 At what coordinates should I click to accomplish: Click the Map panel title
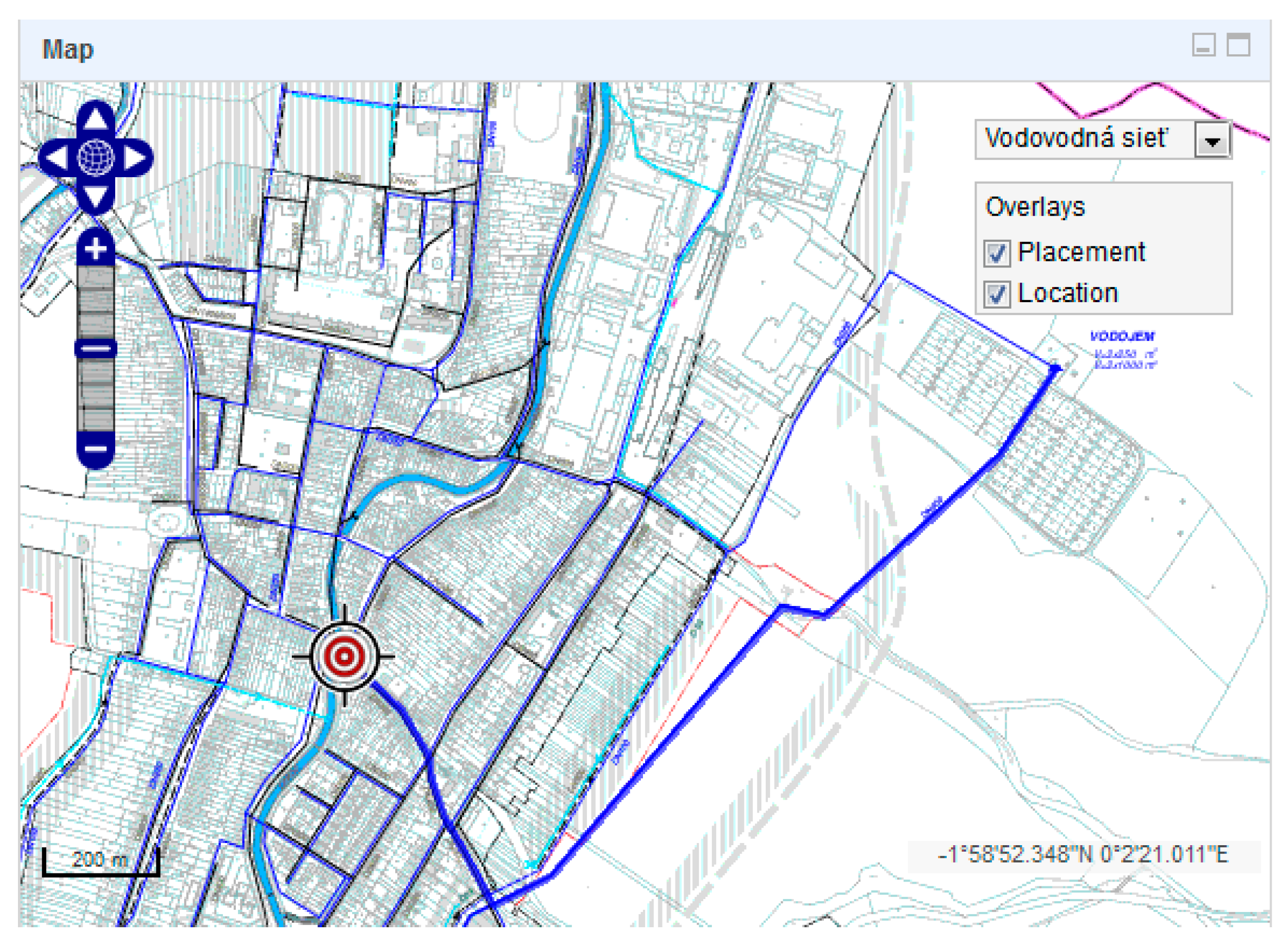(68, 49)
